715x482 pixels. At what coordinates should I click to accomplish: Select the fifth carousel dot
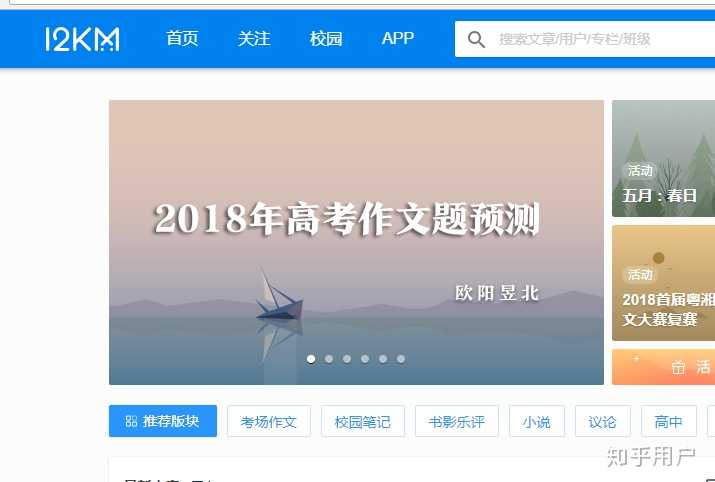383,359
